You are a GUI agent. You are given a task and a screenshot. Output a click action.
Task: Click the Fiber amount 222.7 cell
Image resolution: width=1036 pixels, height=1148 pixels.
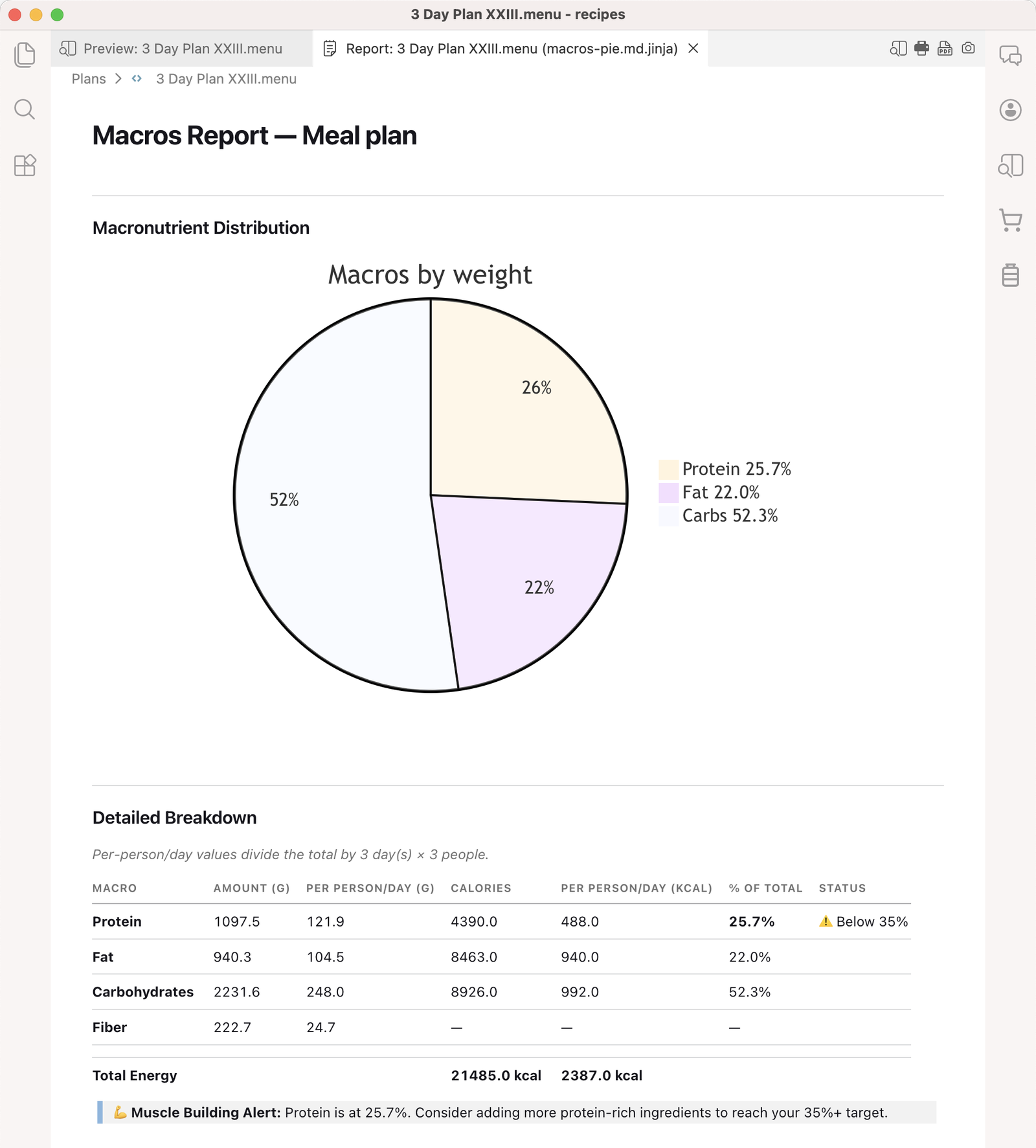point(232,1028)
